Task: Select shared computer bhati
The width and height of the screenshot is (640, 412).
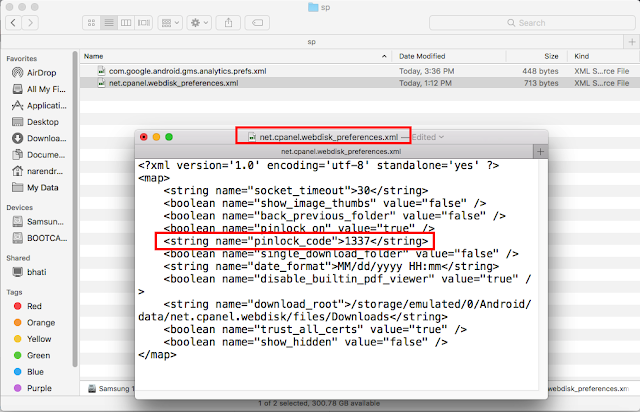Action: tap(29, 272)
